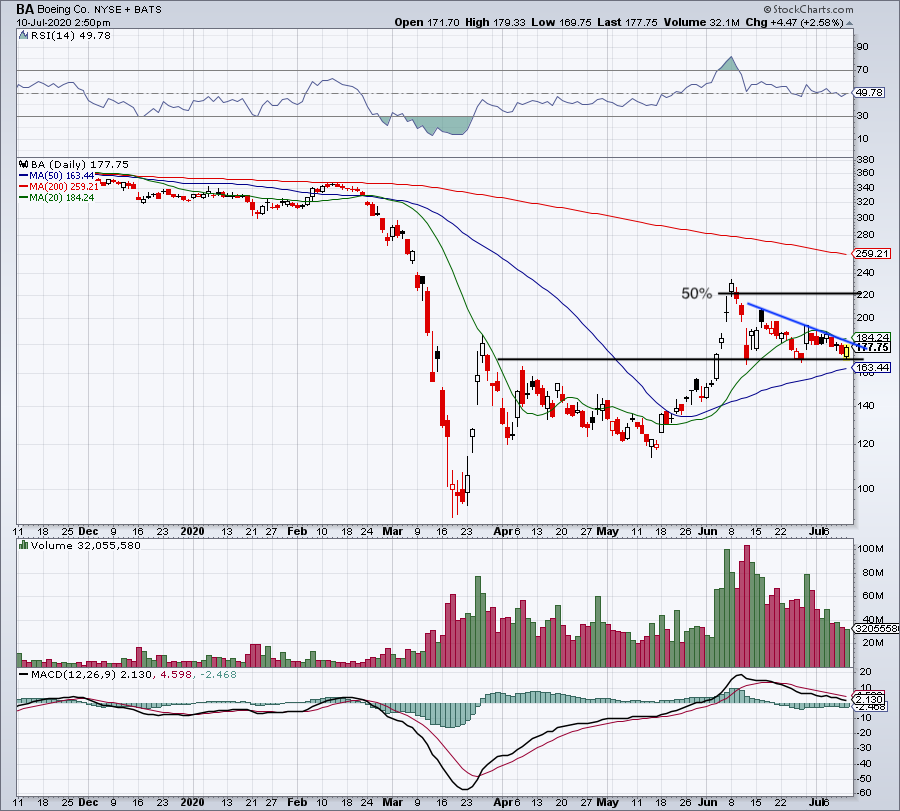Click the 300 price axis label
Screen dimensions: 900x811
tap(866, 218)
